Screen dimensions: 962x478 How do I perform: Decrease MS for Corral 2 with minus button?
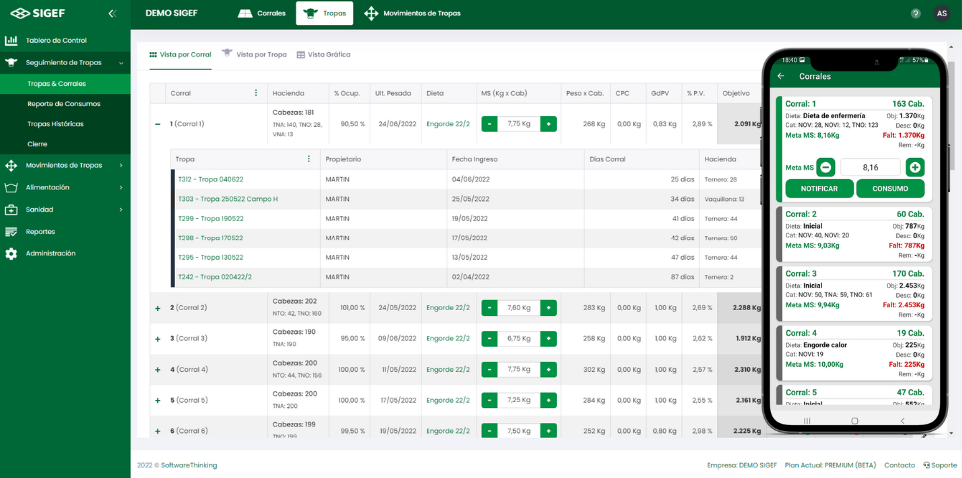489,308
